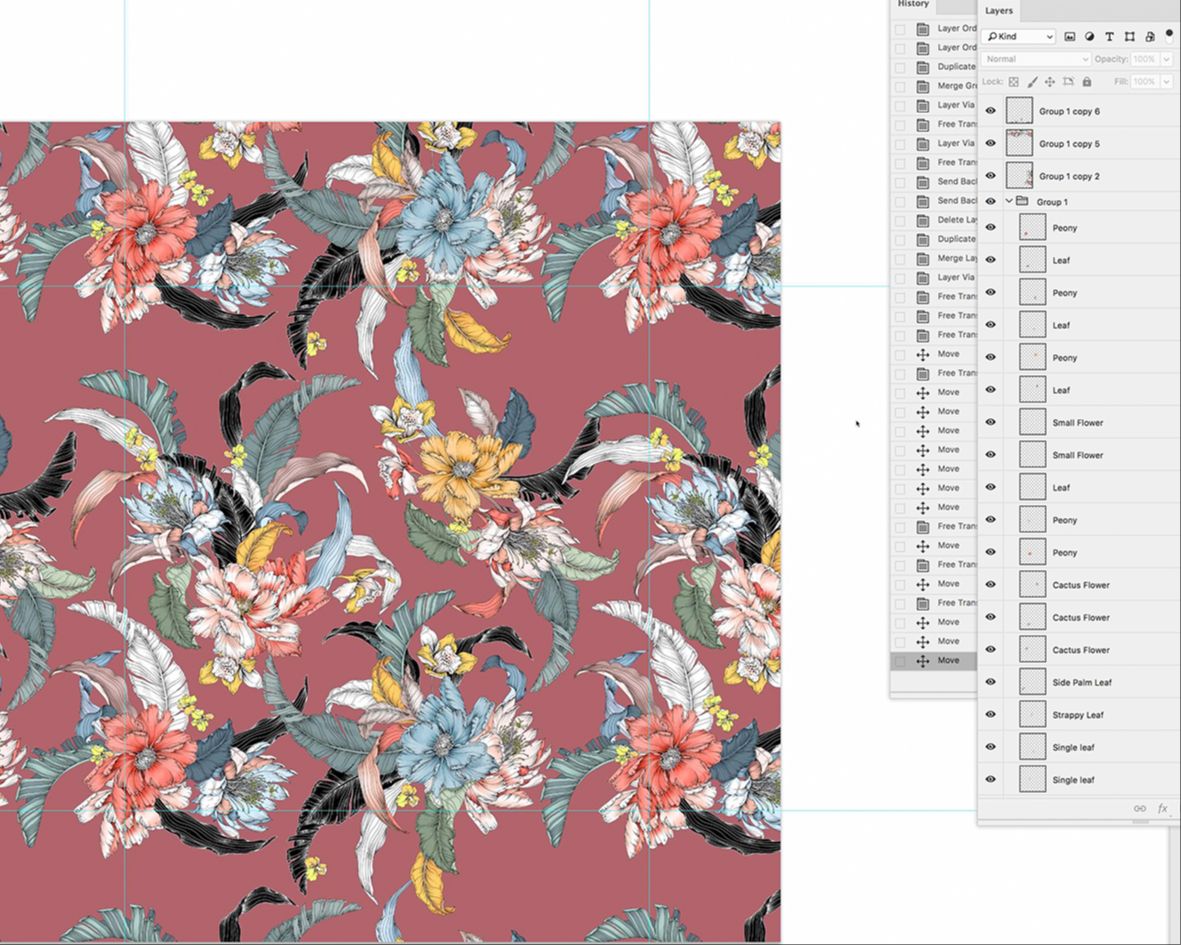Click the Group 1 folder icon
Screen dimensions: 1181x945
pyautogui.click(x=1022, y=201)
